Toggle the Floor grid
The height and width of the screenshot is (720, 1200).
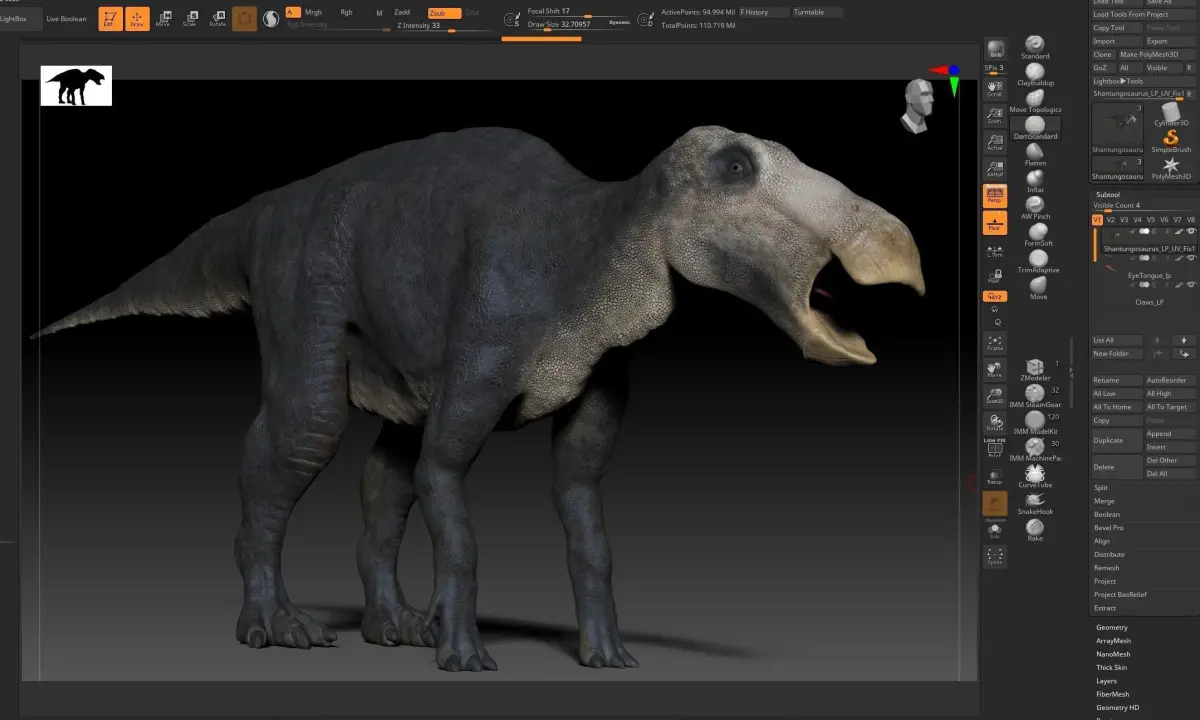click(x=995, y=222)
